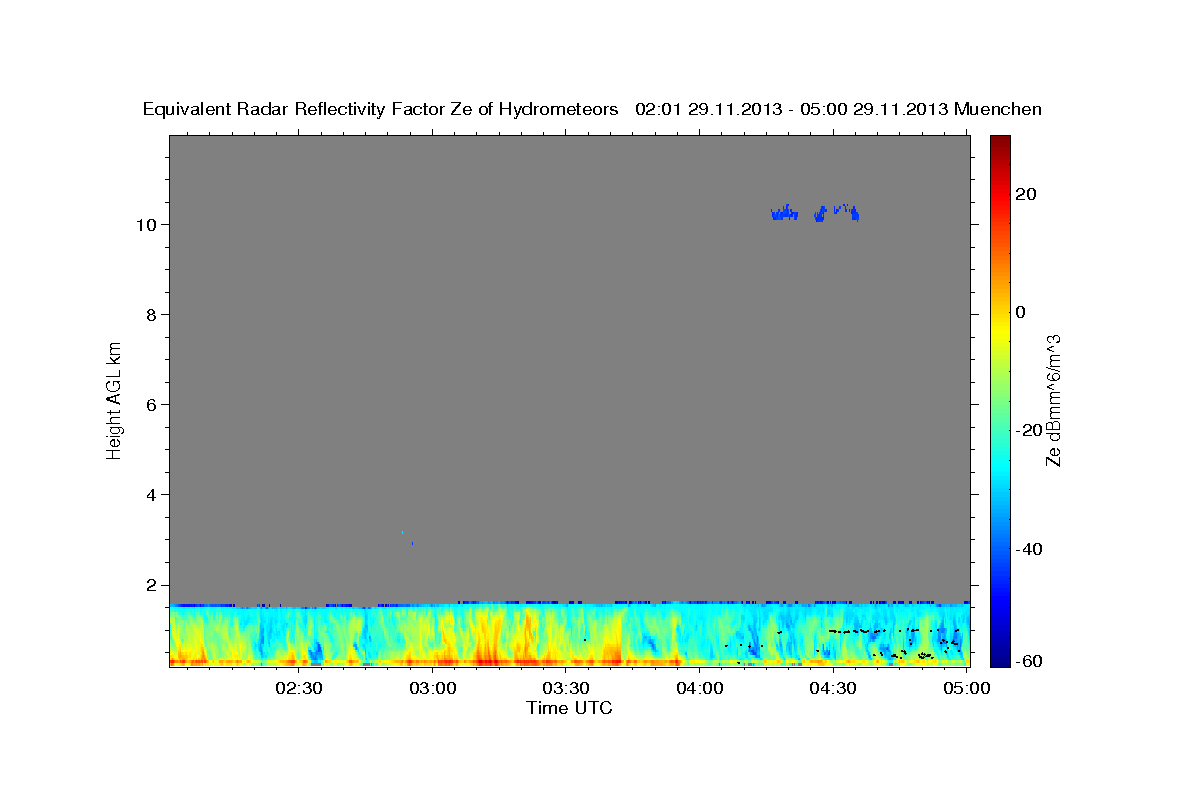This screenshot has height=800, width=1200.
Task: Click the blue cloud echo near 10 km
Action: pyautogui.click(x=815, y=212)
